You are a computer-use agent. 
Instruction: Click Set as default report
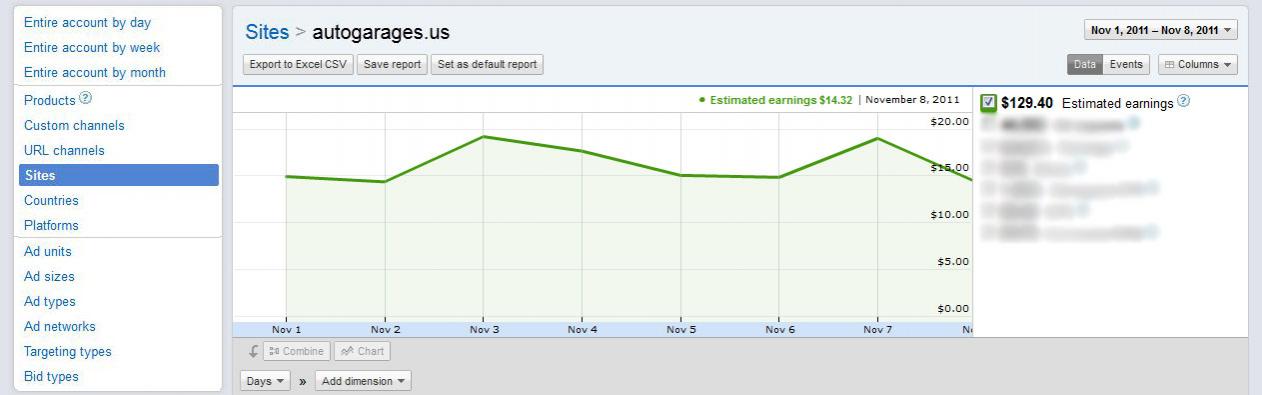tap(487, 64)
